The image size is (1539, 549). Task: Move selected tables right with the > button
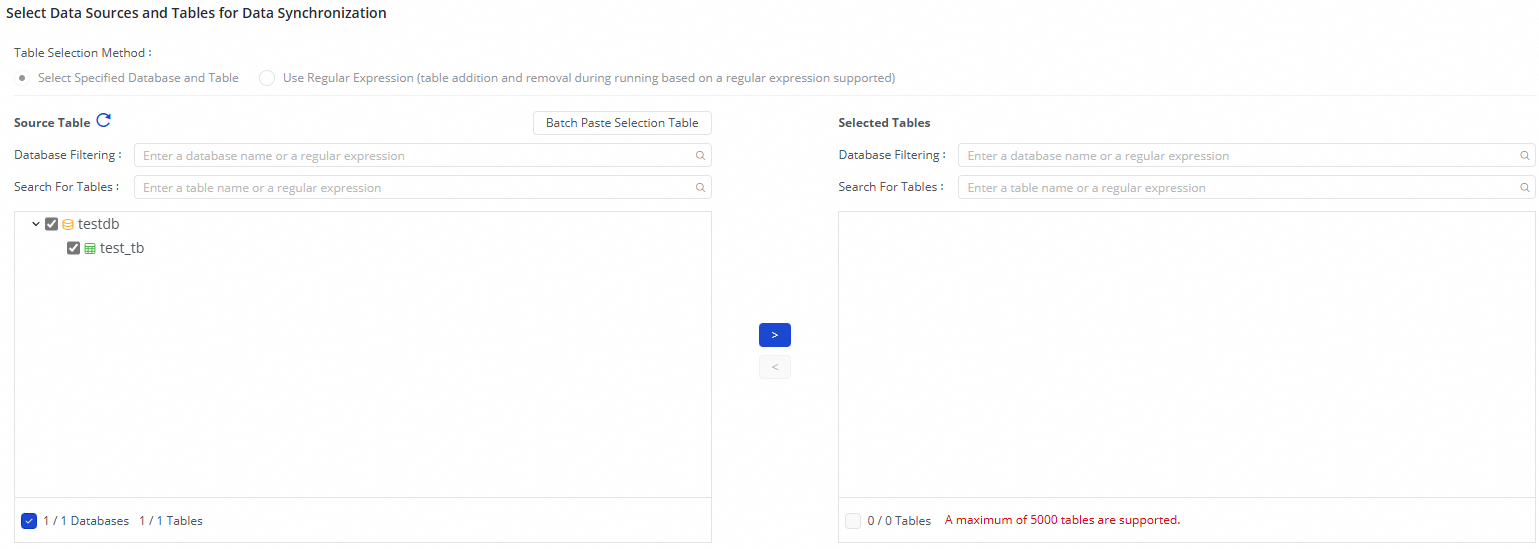click(x=774, y=335)
